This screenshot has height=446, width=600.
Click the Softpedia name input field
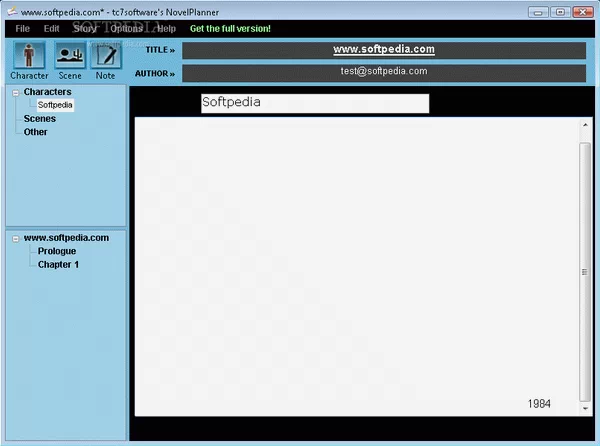point(315,103)
